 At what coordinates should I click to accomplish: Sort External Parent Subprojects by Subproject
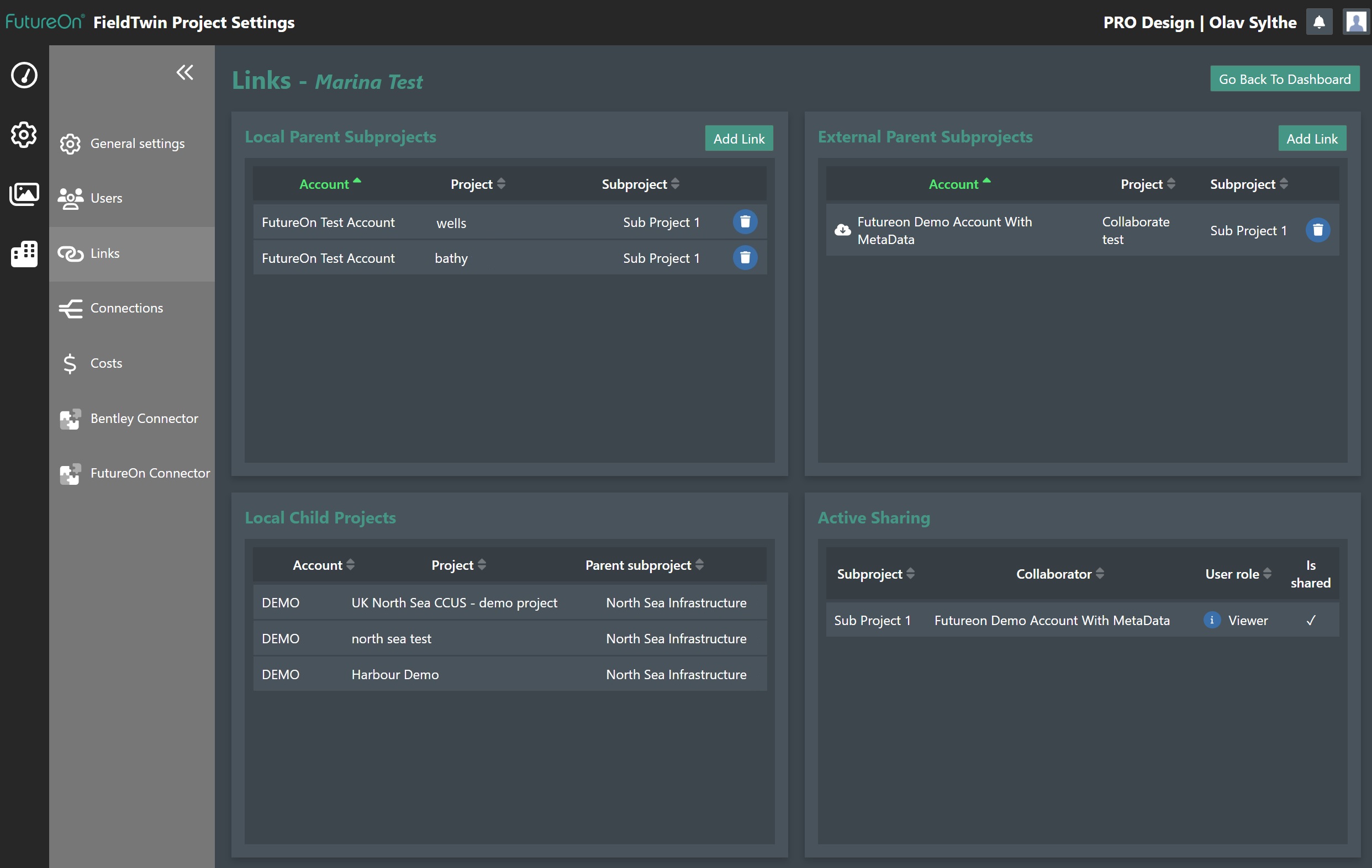(x=1249, y=184)
